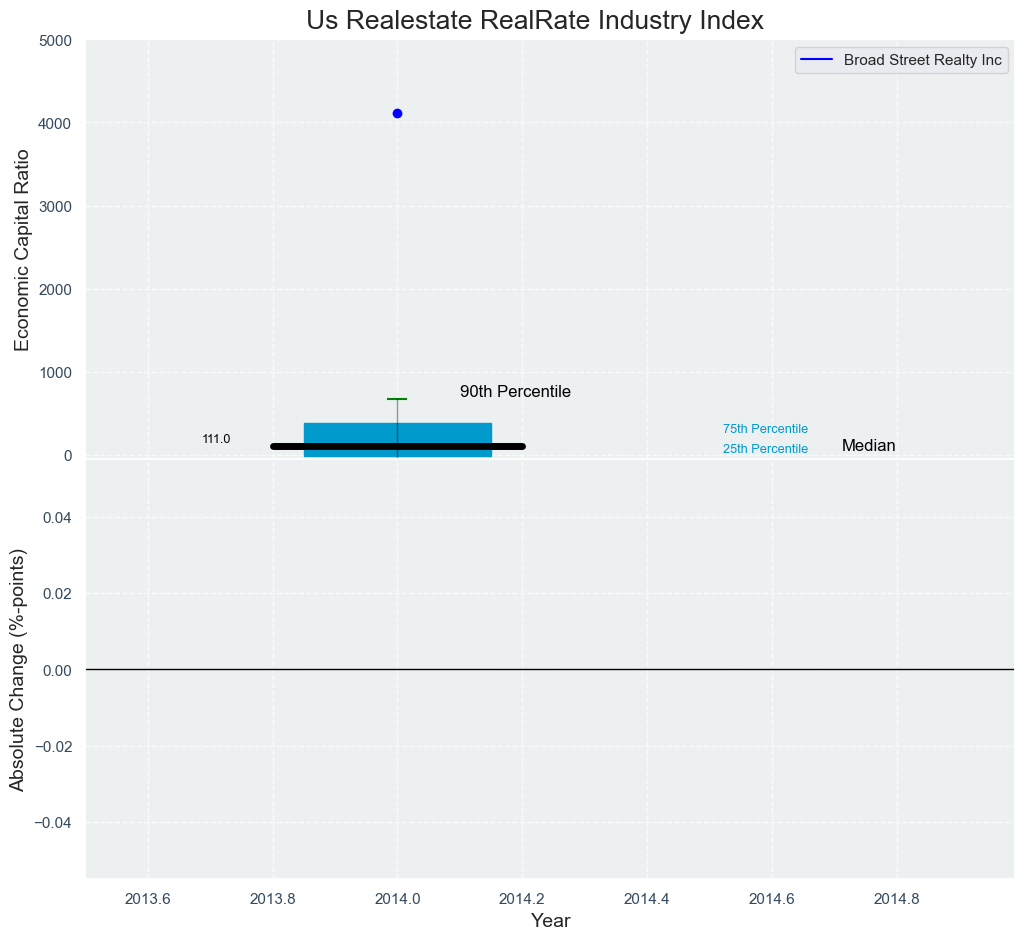Click the green 90th percentile whisker cap
Image resolution: width=1025 pixels, height=940 pixels.
pos(397,399)
